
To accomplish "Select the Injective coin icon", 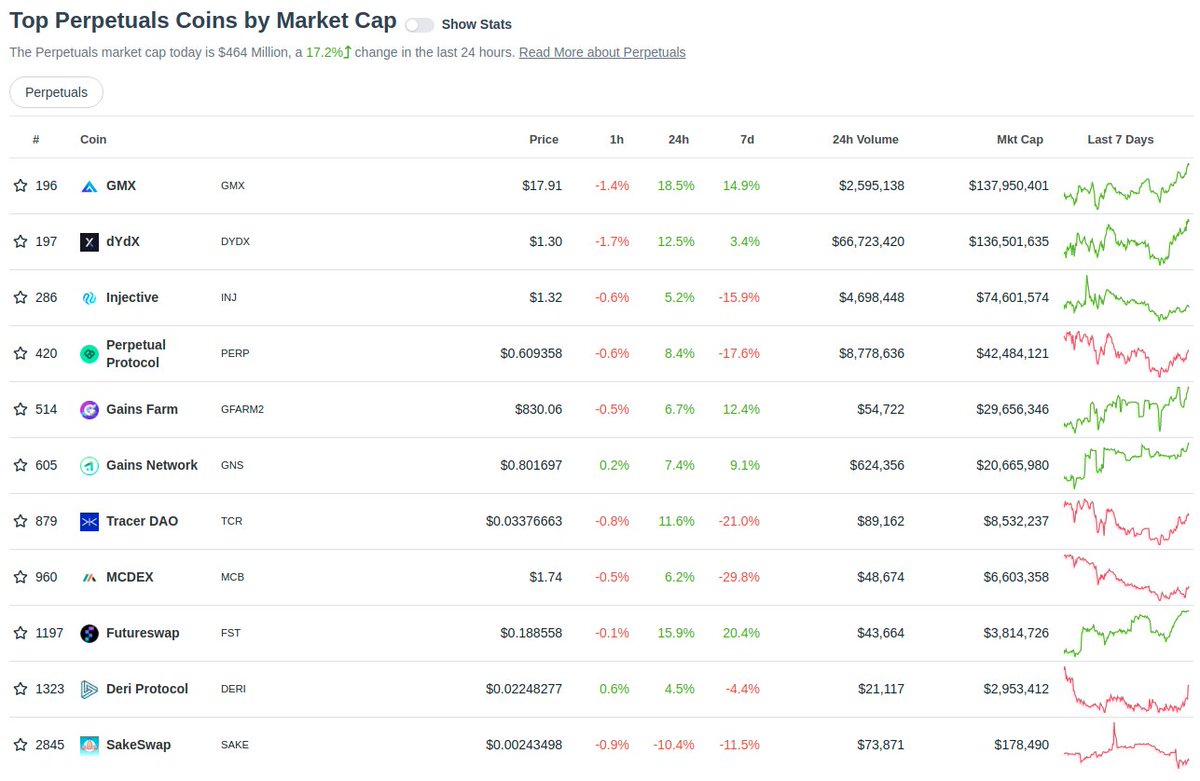I will tap(87, 297).
